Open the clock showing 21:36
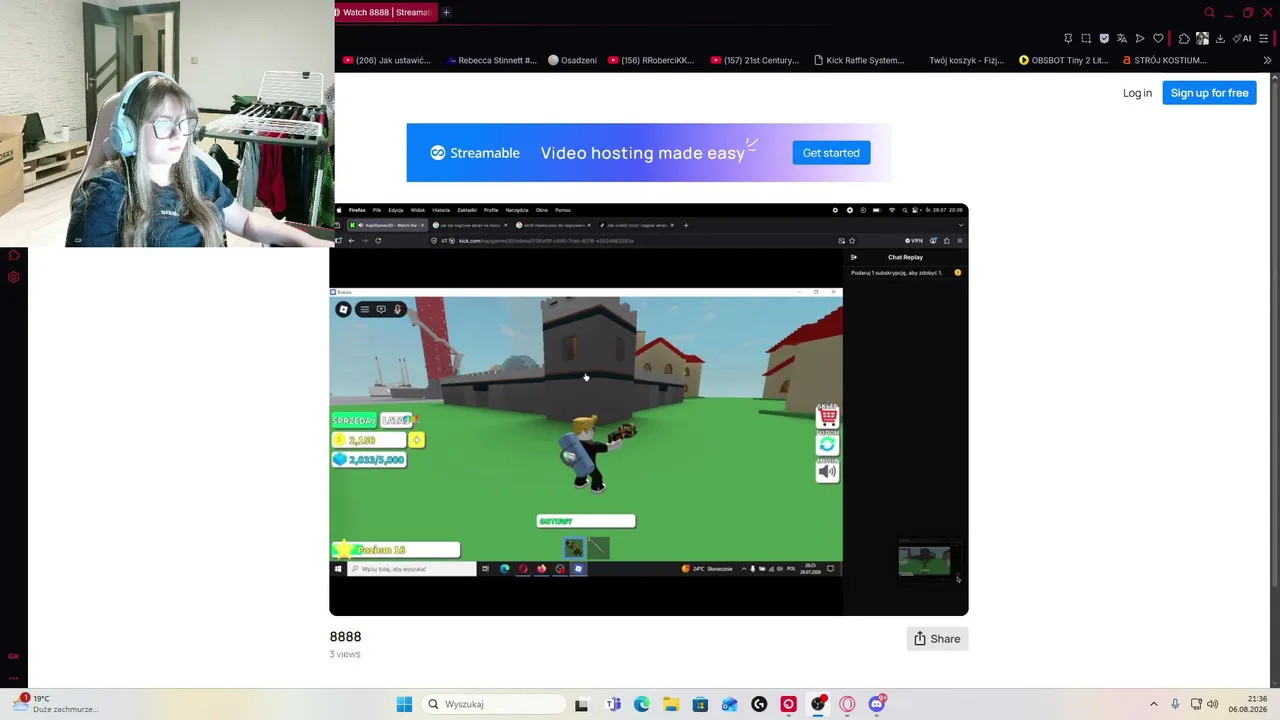1280x720 pixels. pyautogui.click(x=1248, y=704)
